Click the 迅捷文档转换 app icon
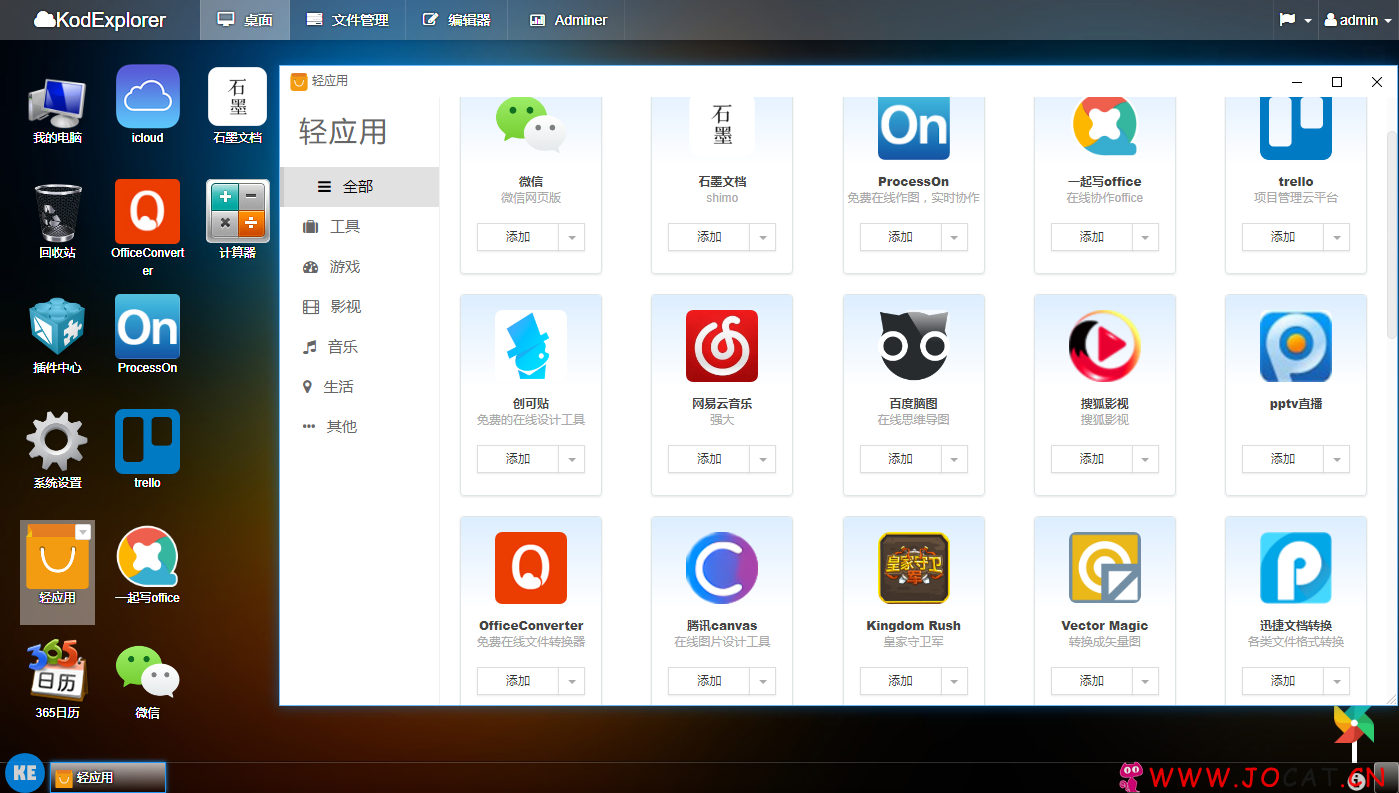1399x793 pixels. (1296, 568)
